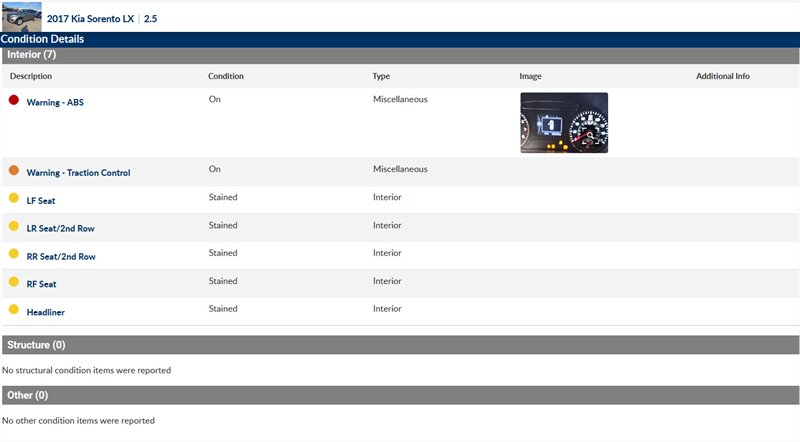Image resolution: width=800 pixels, height=442 pixels.
Task: Sort by the Description column header
Action: coord(31,76)
